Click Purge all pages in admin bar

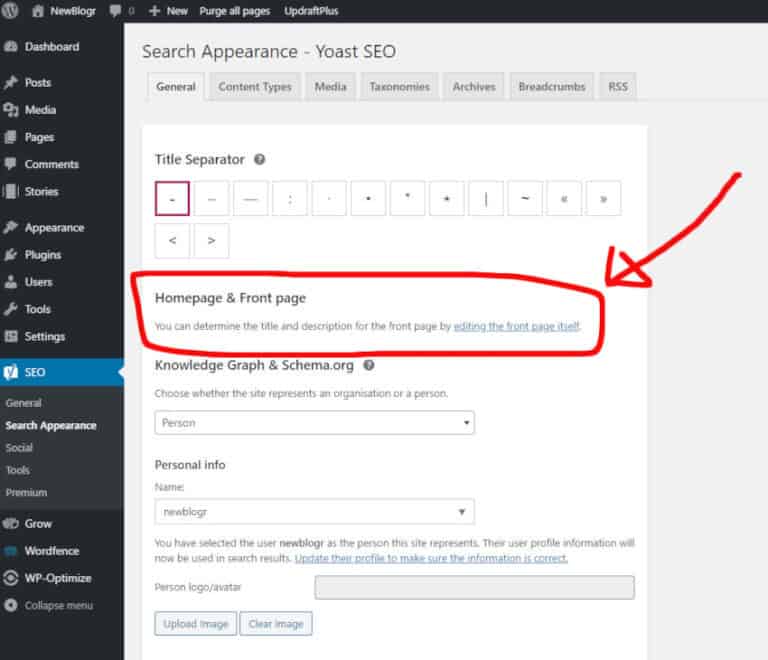click(235, 11)
